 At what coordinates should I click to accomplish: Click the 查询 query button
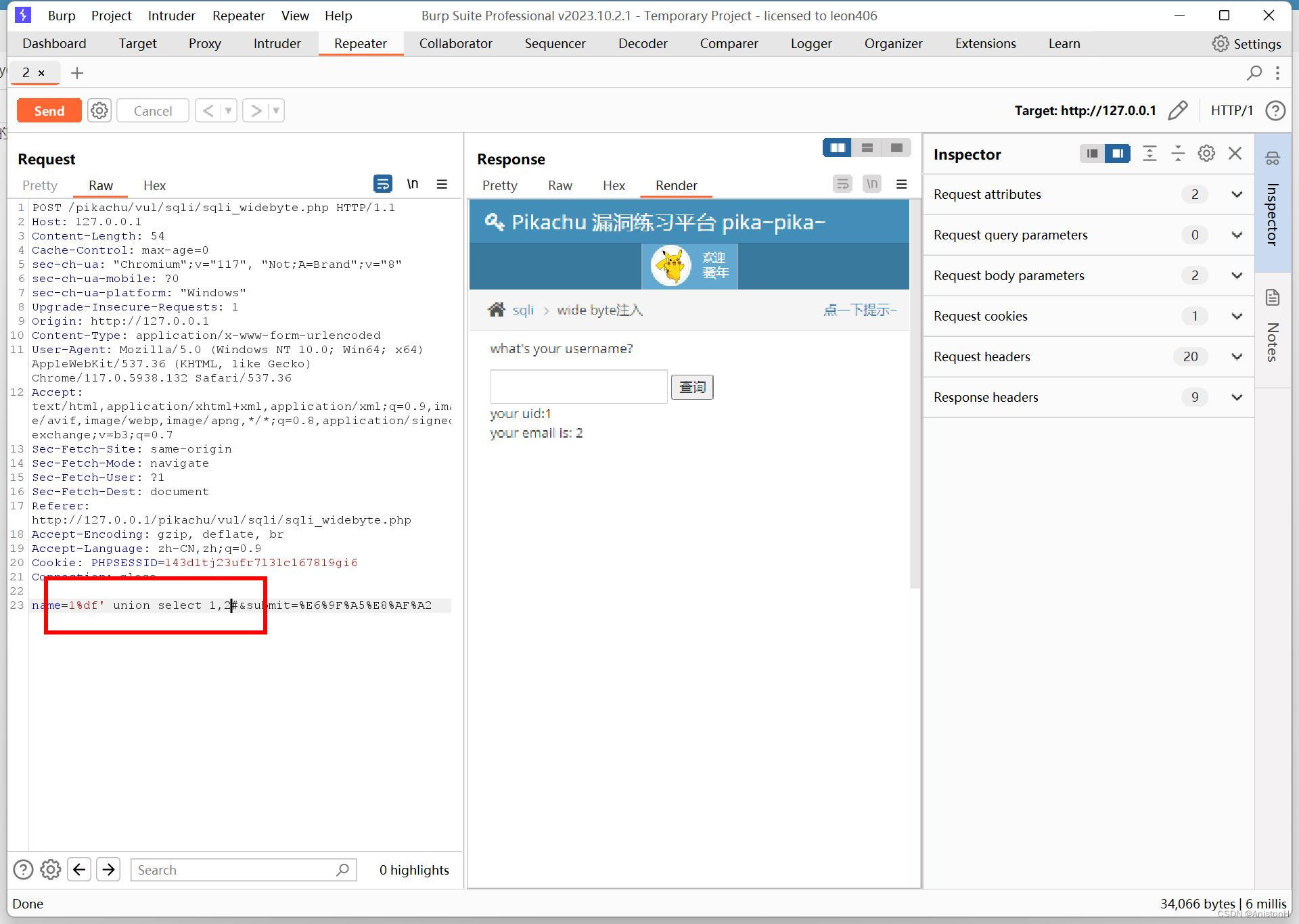point(692,387)
